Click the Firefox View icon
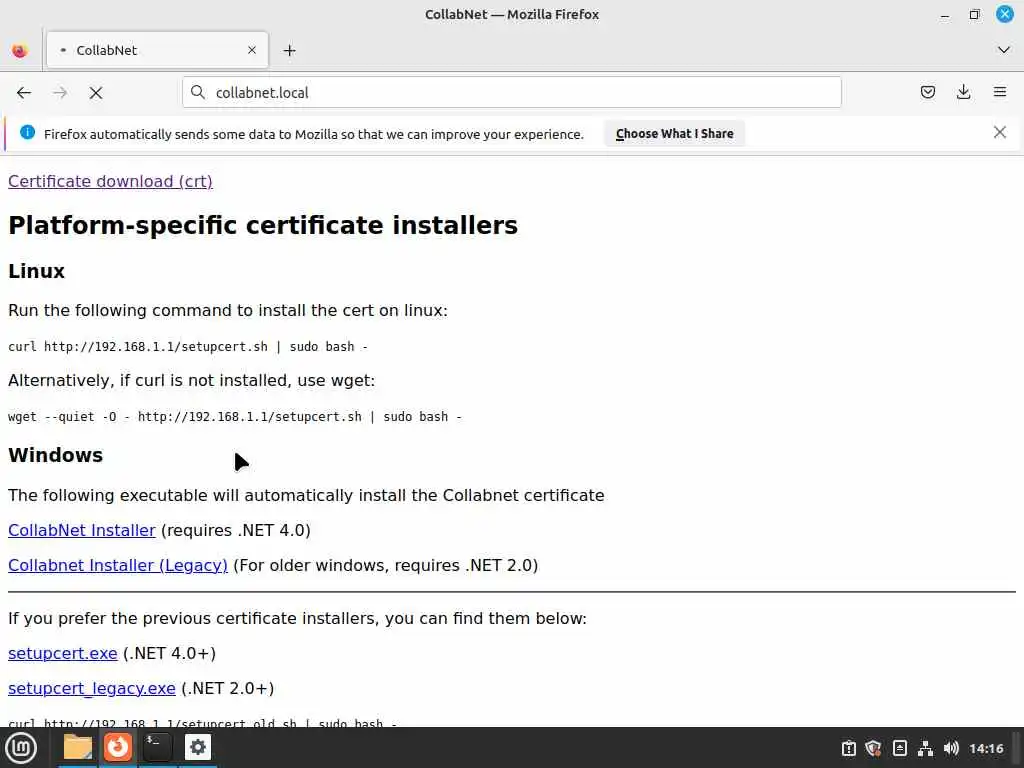 20,50
